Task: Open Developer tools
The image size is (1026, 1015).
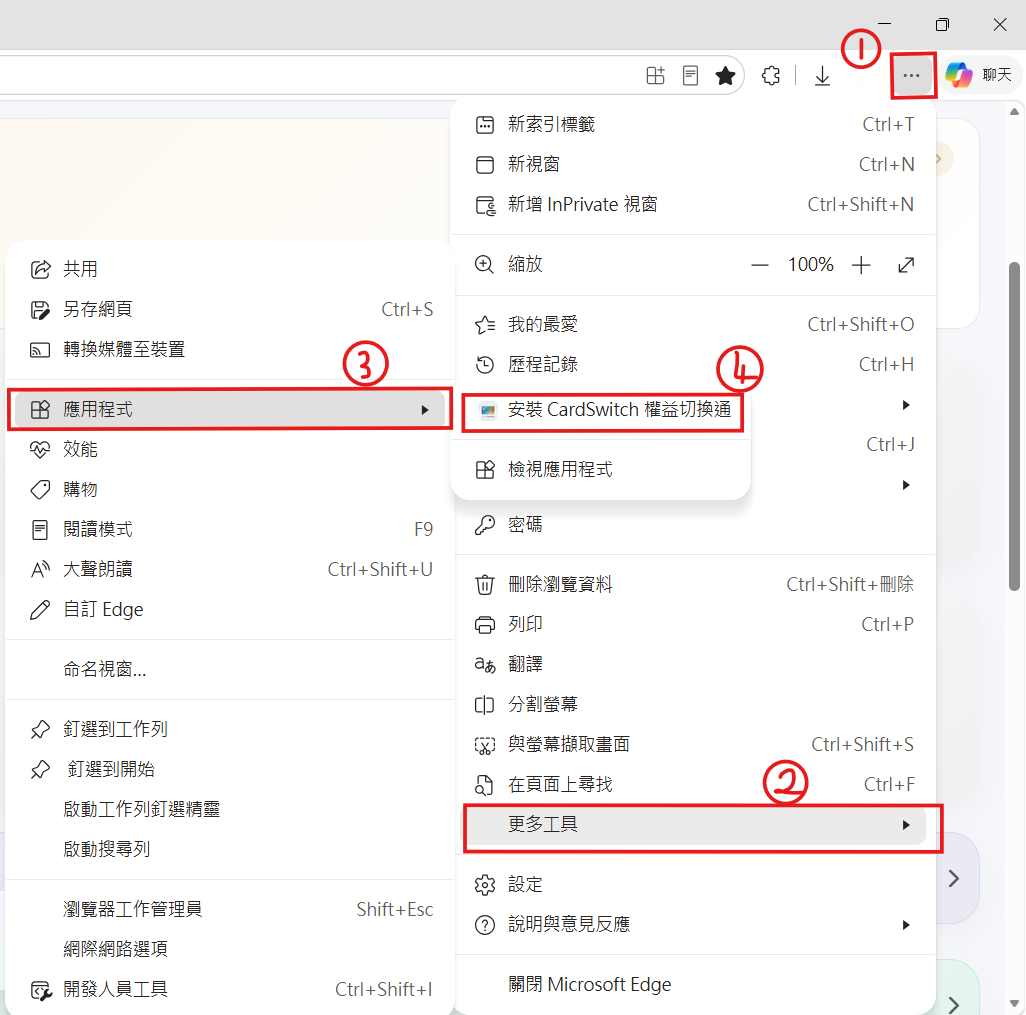Action: click(230, 989)
